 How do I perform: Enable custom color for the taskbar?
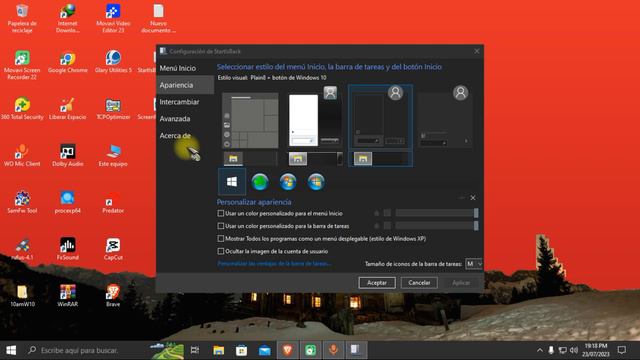(x=221, y=226)
